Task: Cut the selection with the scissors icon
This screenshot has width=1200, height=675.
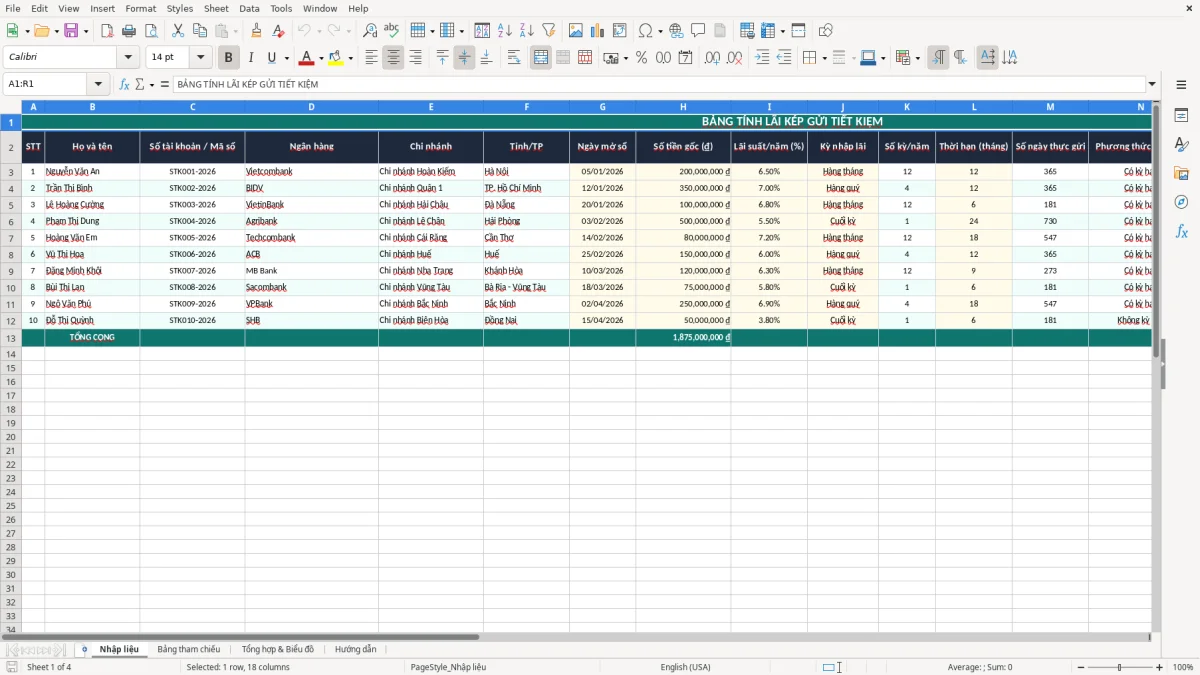Action: 178,31
